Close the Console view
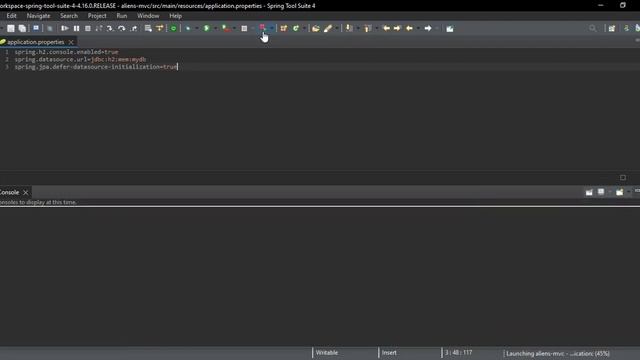Image resolution: width=640 pixels, height=360 pixels. (x=26, y=192)
